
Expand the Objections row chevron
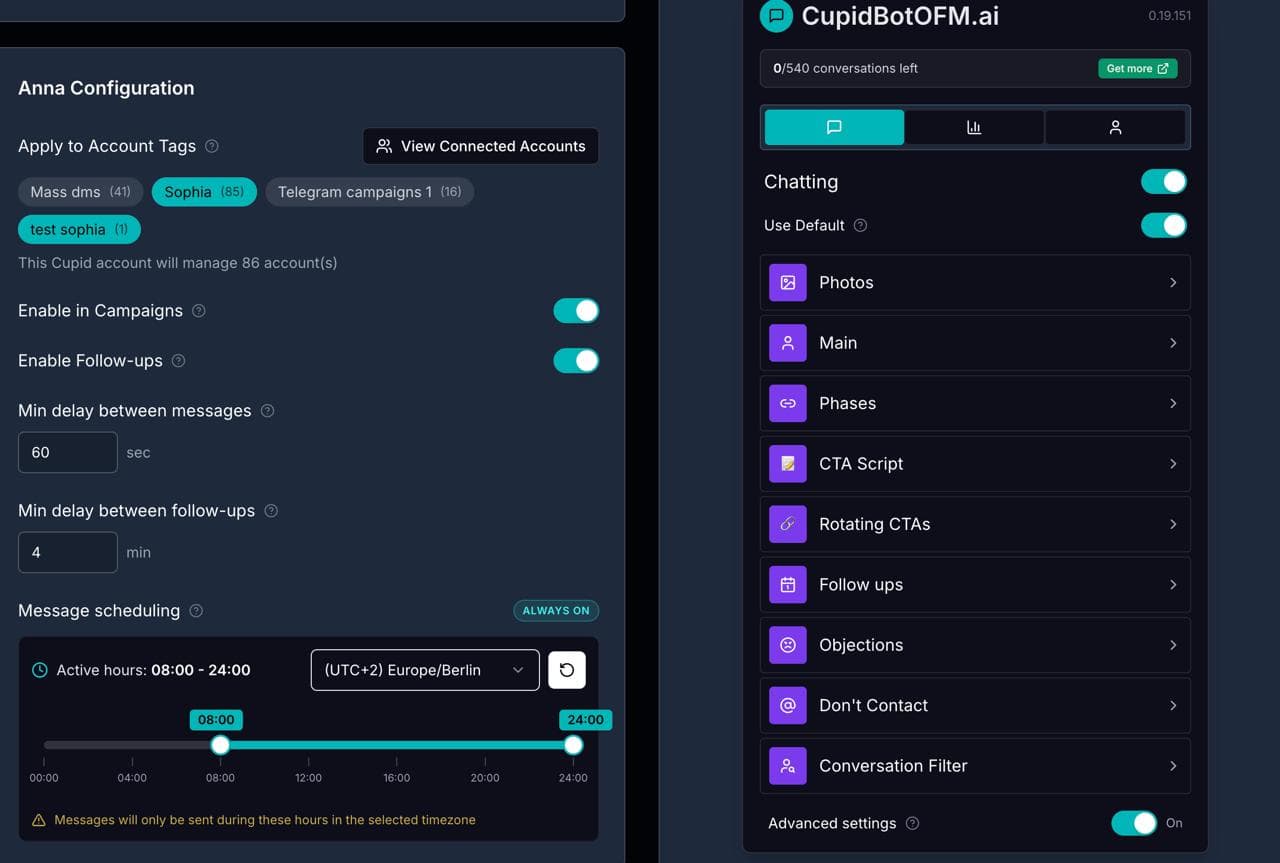(1173, 645)
